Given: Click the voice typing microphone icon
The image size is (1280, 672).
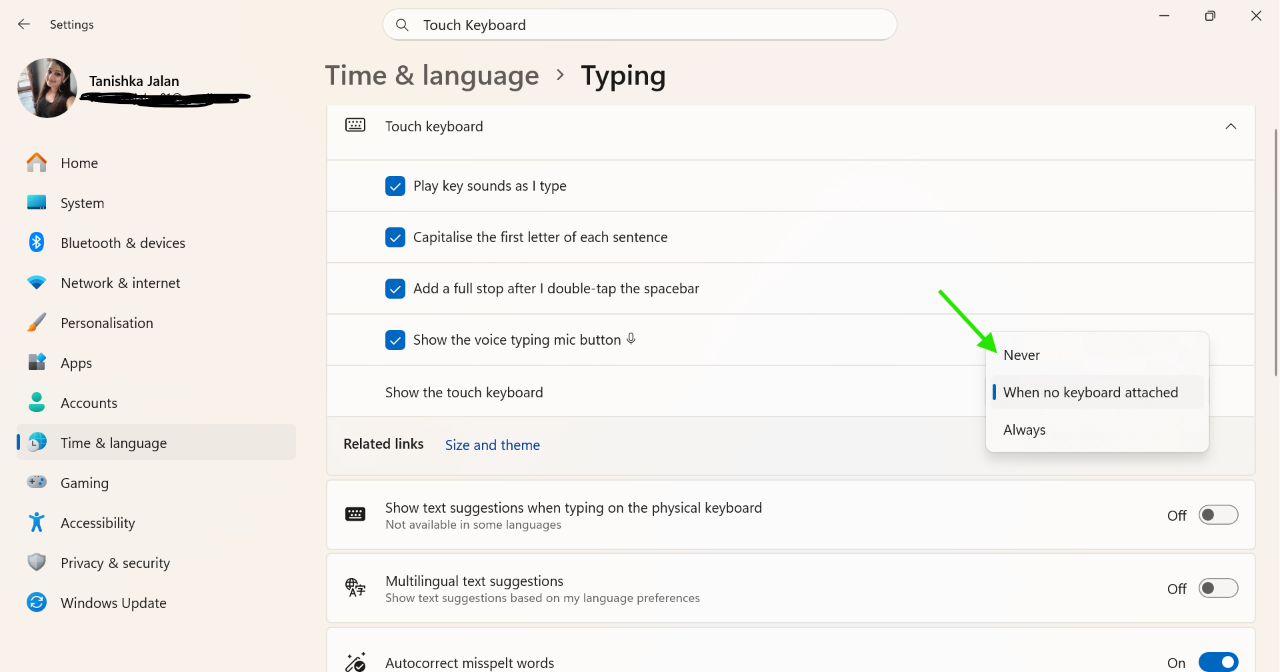Looking at the screenshot, I should [x=631, y=339].
